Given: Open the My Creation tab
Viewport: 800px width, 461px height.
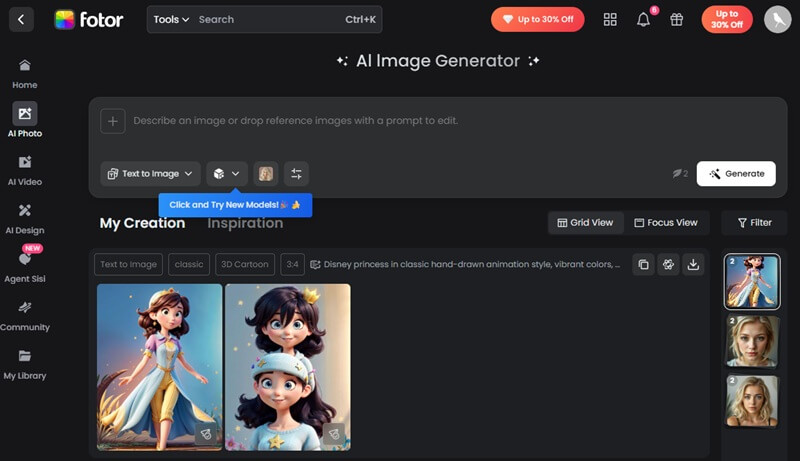Looking at the screenshot, I should pyautogui.click(x=142, y=223).
